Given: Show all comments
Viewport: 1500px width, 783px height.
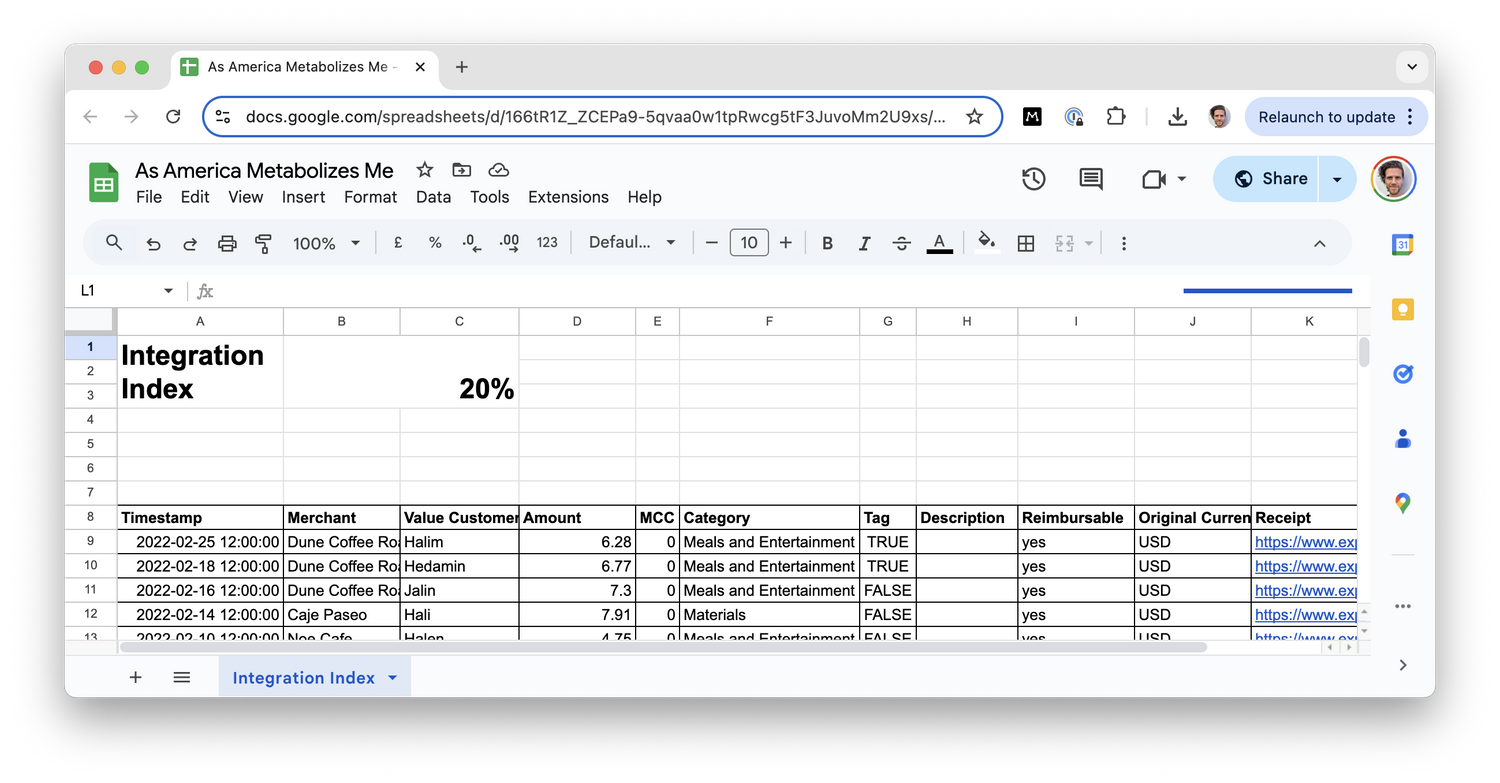Looking at the screenshot, I should [x=1090, y=178].
